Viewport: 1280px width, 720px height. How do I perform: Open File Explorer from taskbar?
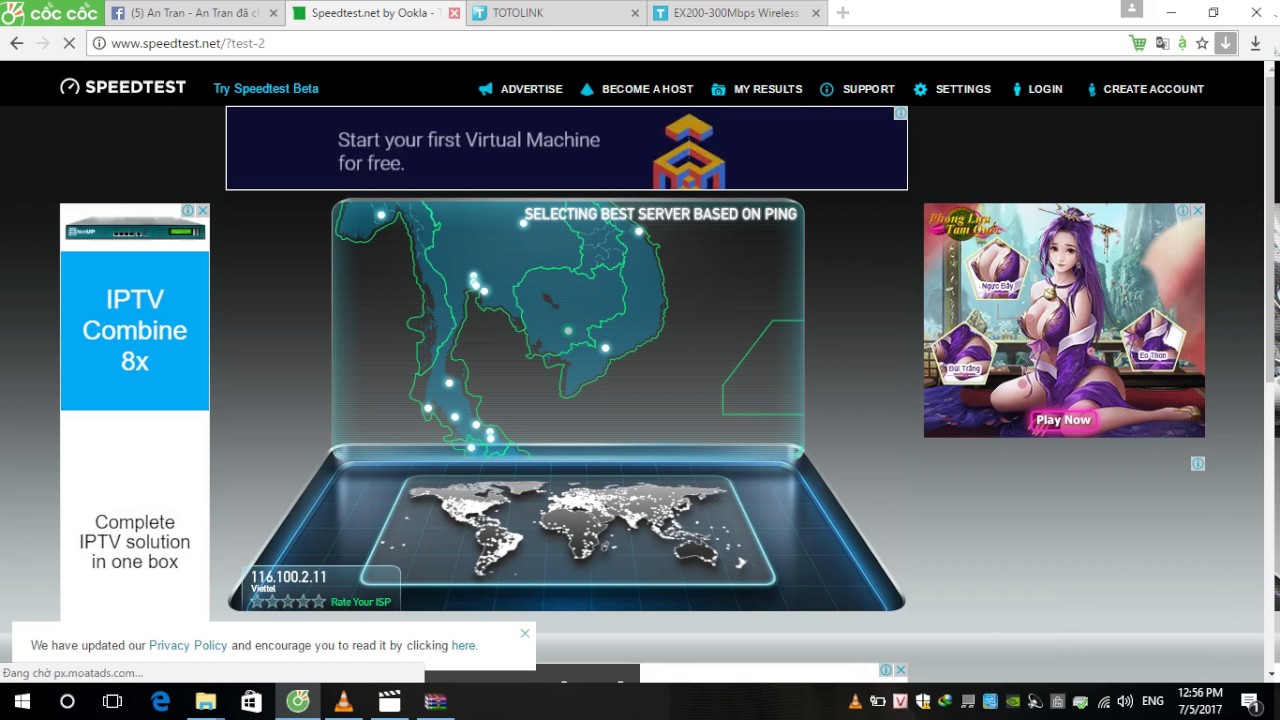coord(205,701)
